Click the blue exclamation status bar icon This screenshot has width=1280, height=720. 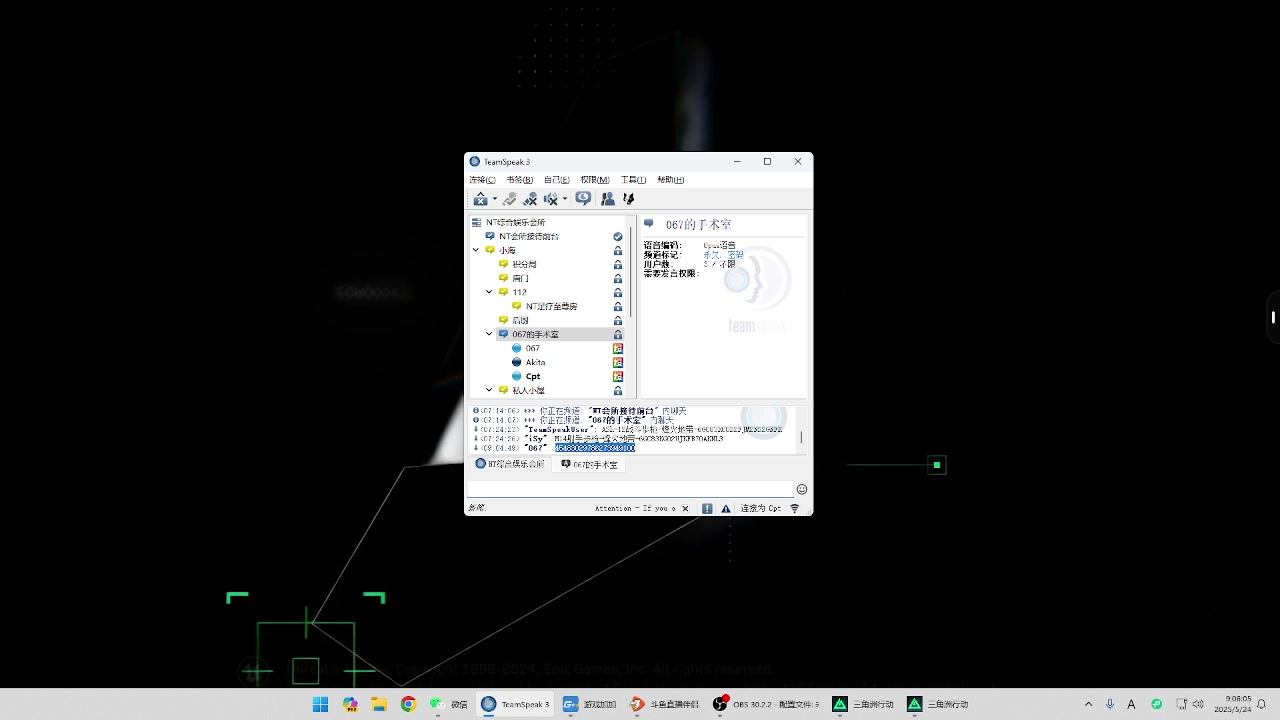pos(707,508)
